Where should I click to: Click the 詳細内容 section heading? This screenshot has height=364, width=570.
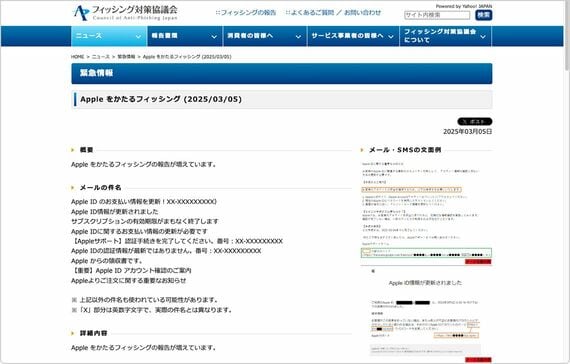point(93,333)
